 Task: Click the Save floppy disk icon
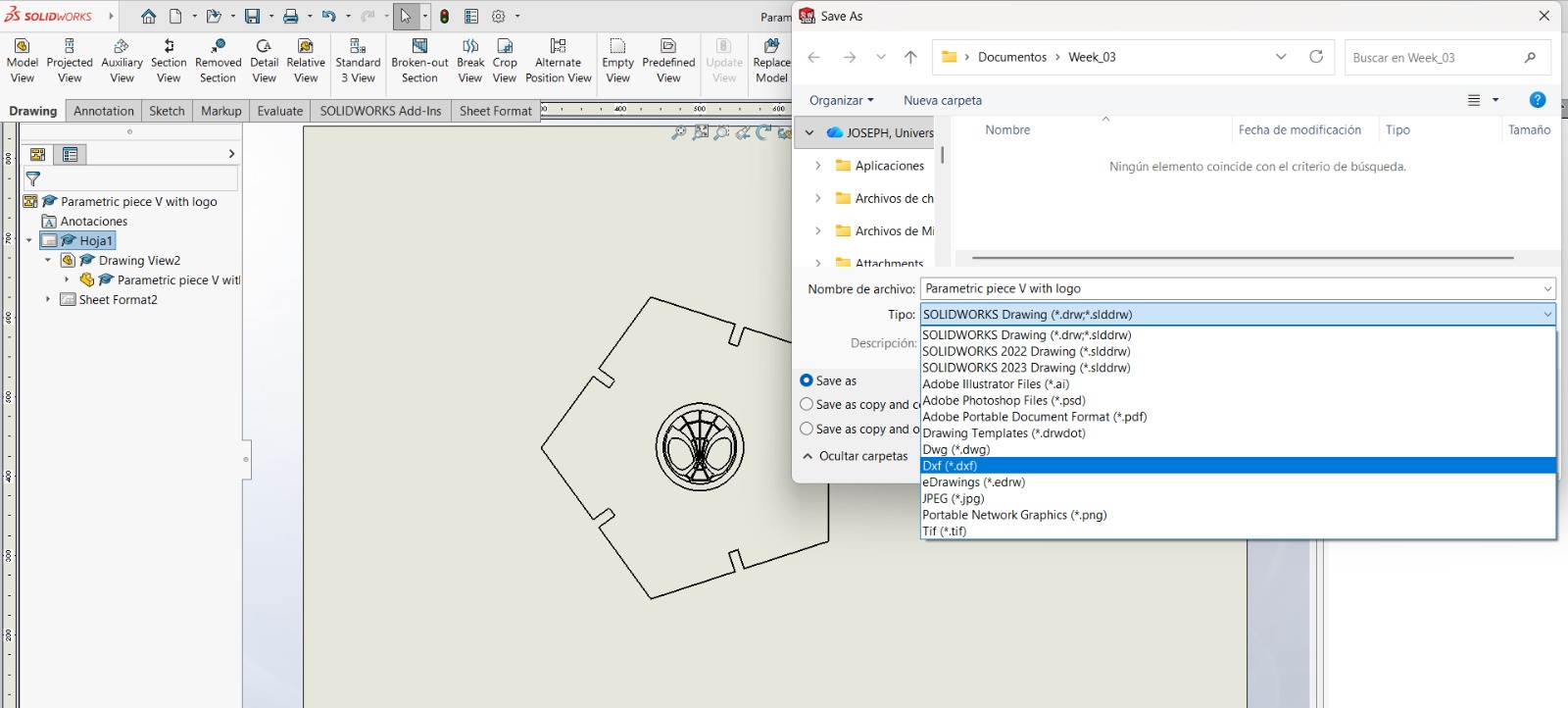(252, 17)
